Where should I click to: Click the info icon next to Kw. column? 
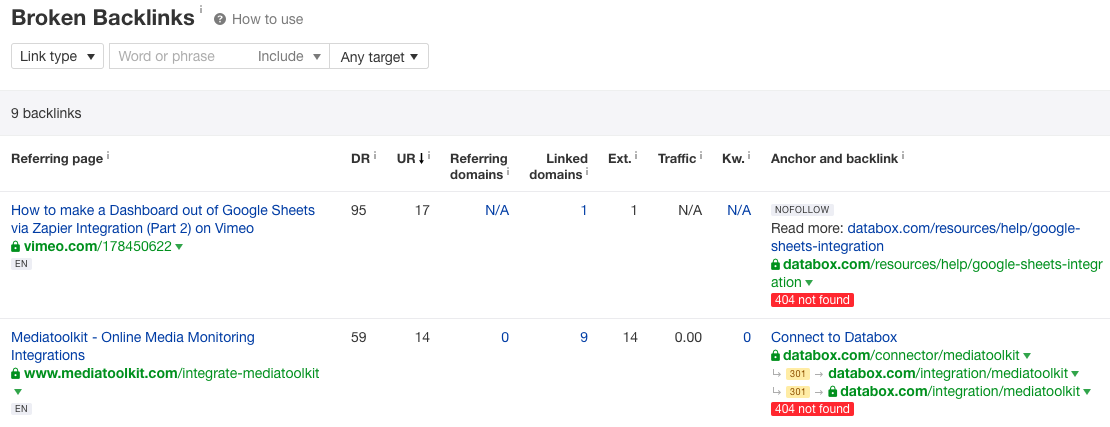[749, 155]
